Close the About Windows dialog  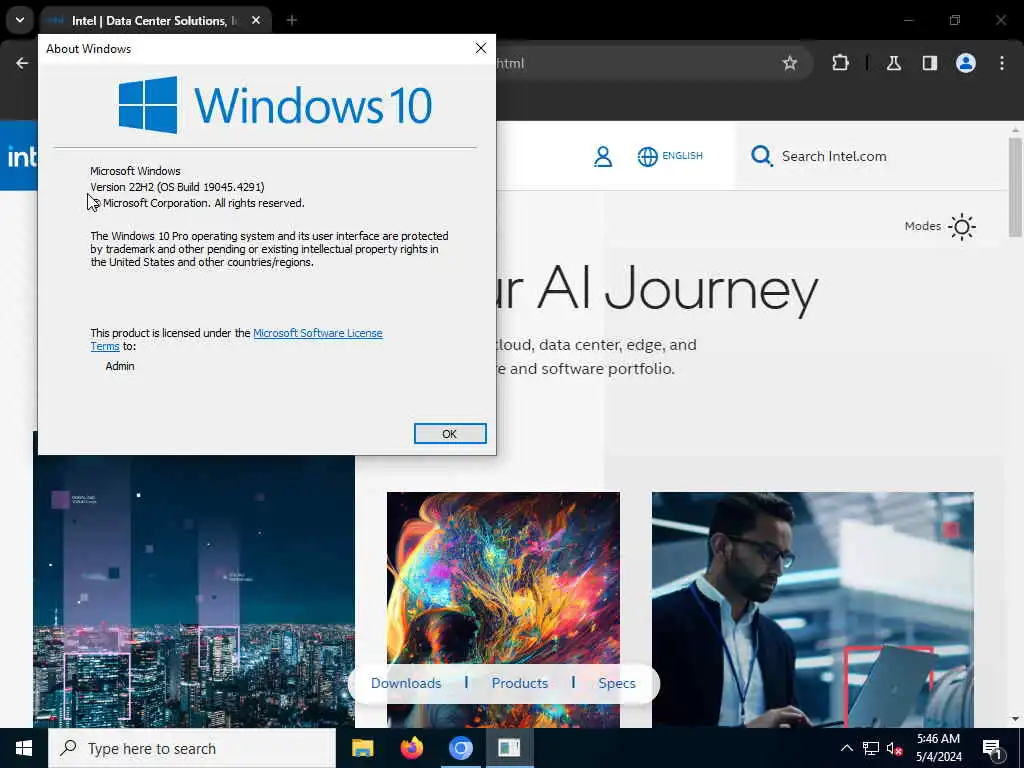click(x=481, y=48)
